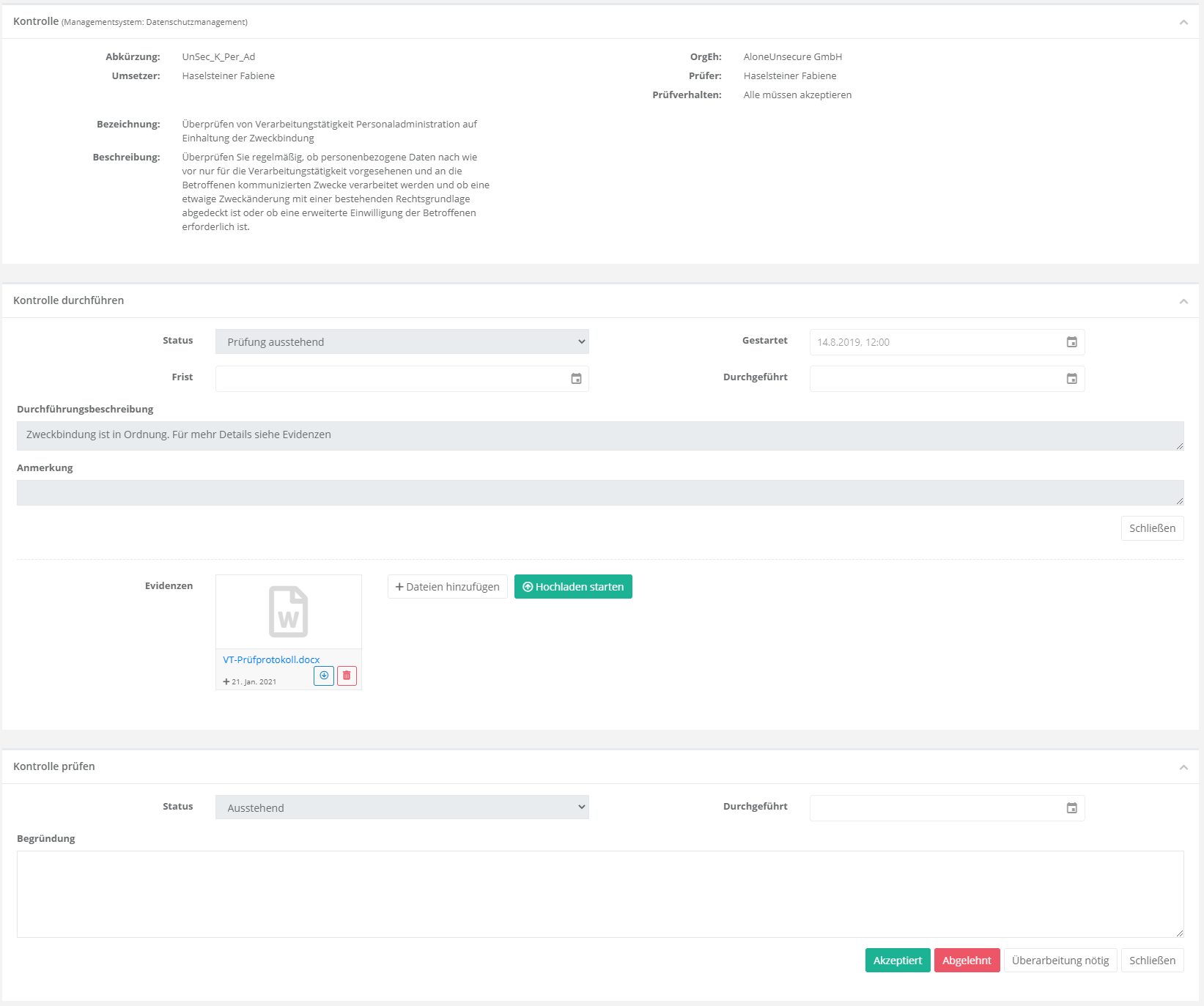The height and width of the screenshot is (1006, 1204).
Task: Open calendar picker for Gestartet date
Action: click(1071, 342)
